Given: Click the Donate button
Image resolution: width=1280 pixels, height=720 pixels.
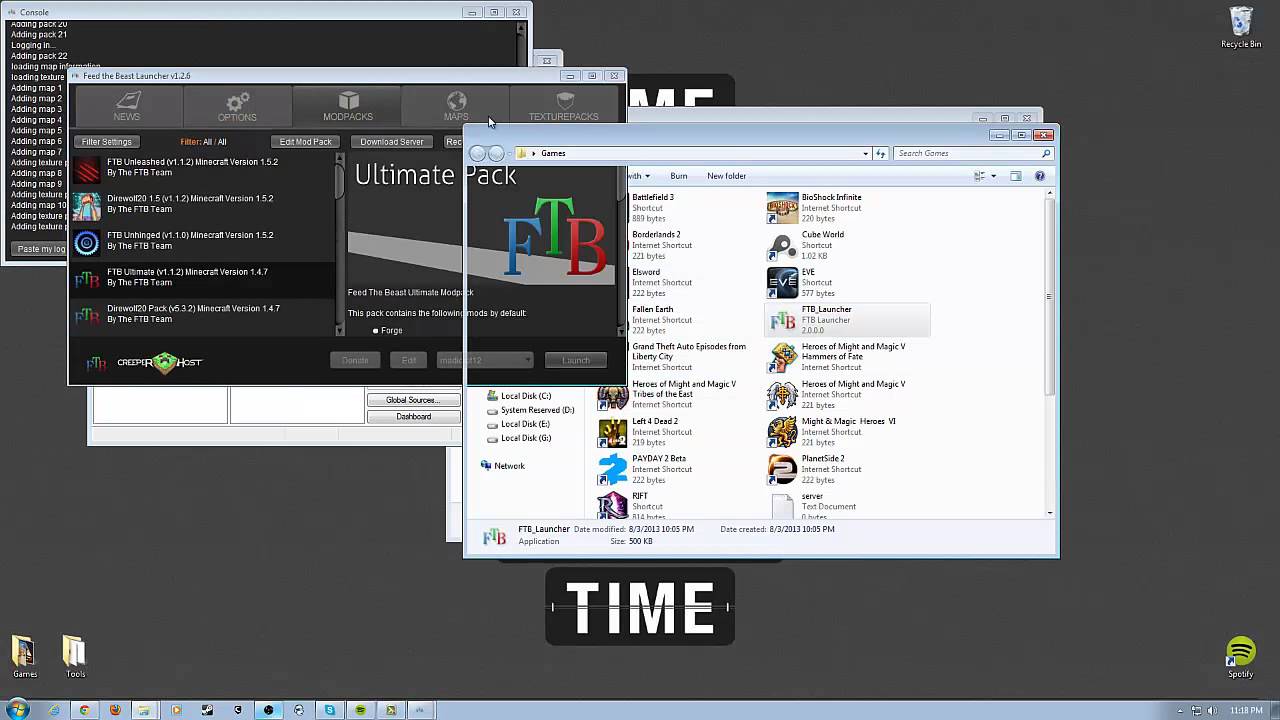Looking at the screenshot, I should pos(355,360).
